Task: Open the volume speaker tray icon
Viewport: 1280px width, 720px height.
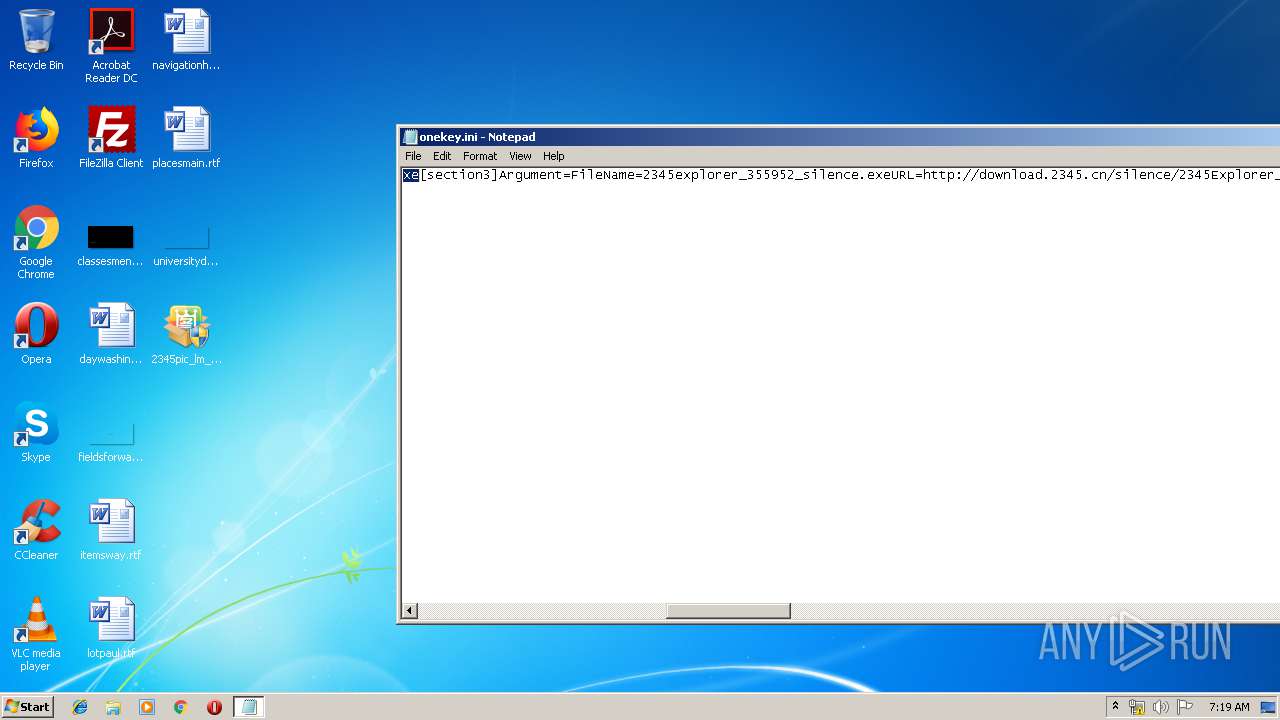Action: [1160, 707]
